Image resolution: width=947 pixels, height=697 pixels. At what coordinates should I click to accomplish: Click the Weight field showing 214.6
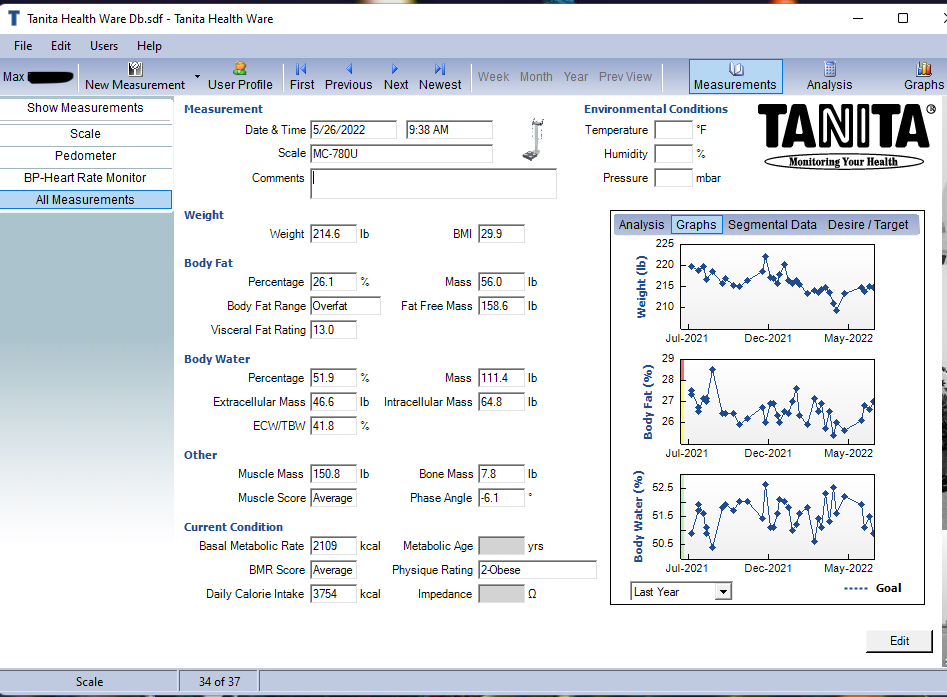[333, 234]
